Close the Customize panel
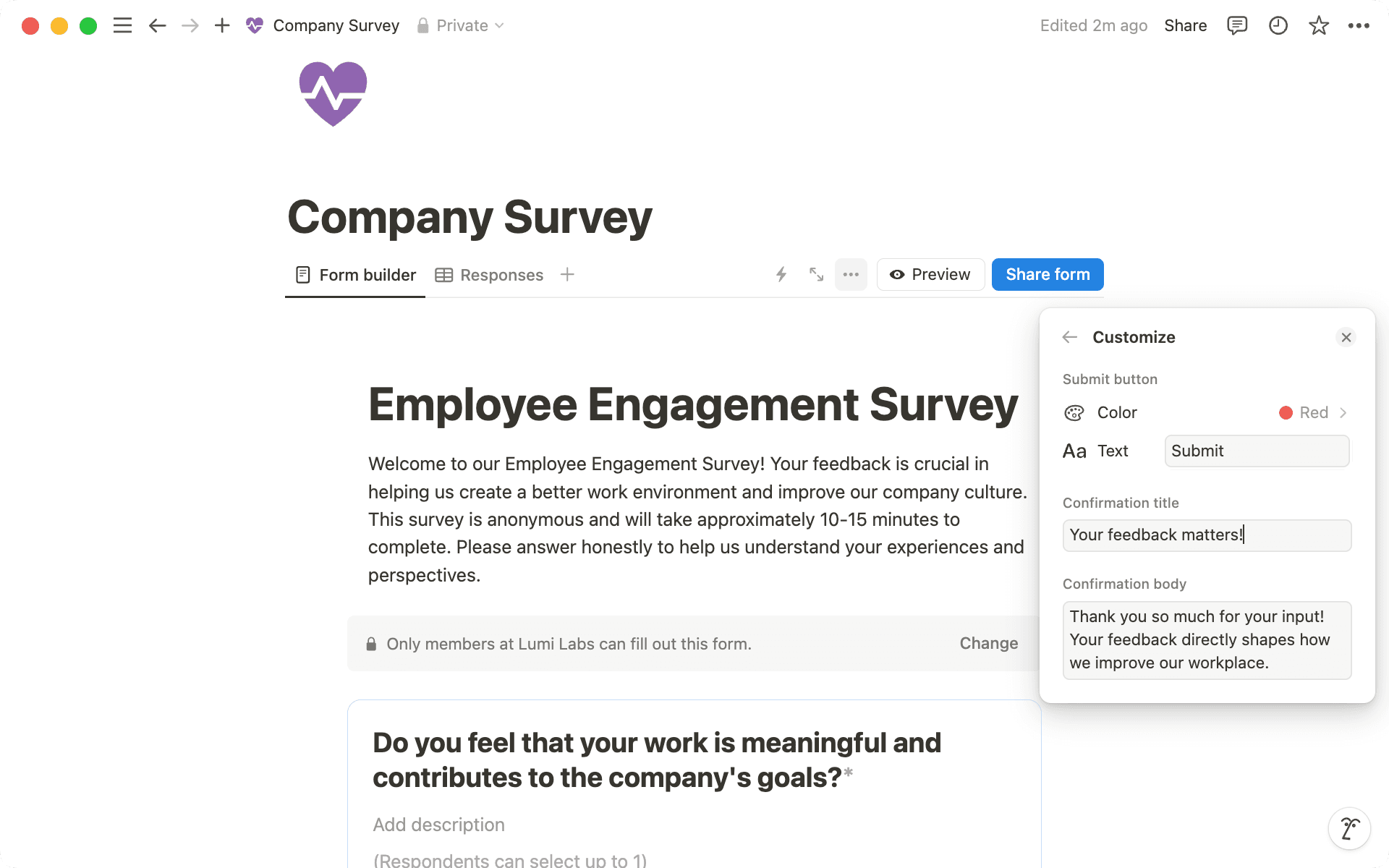The image size is (1389, 868). [x=1346, y=337]
